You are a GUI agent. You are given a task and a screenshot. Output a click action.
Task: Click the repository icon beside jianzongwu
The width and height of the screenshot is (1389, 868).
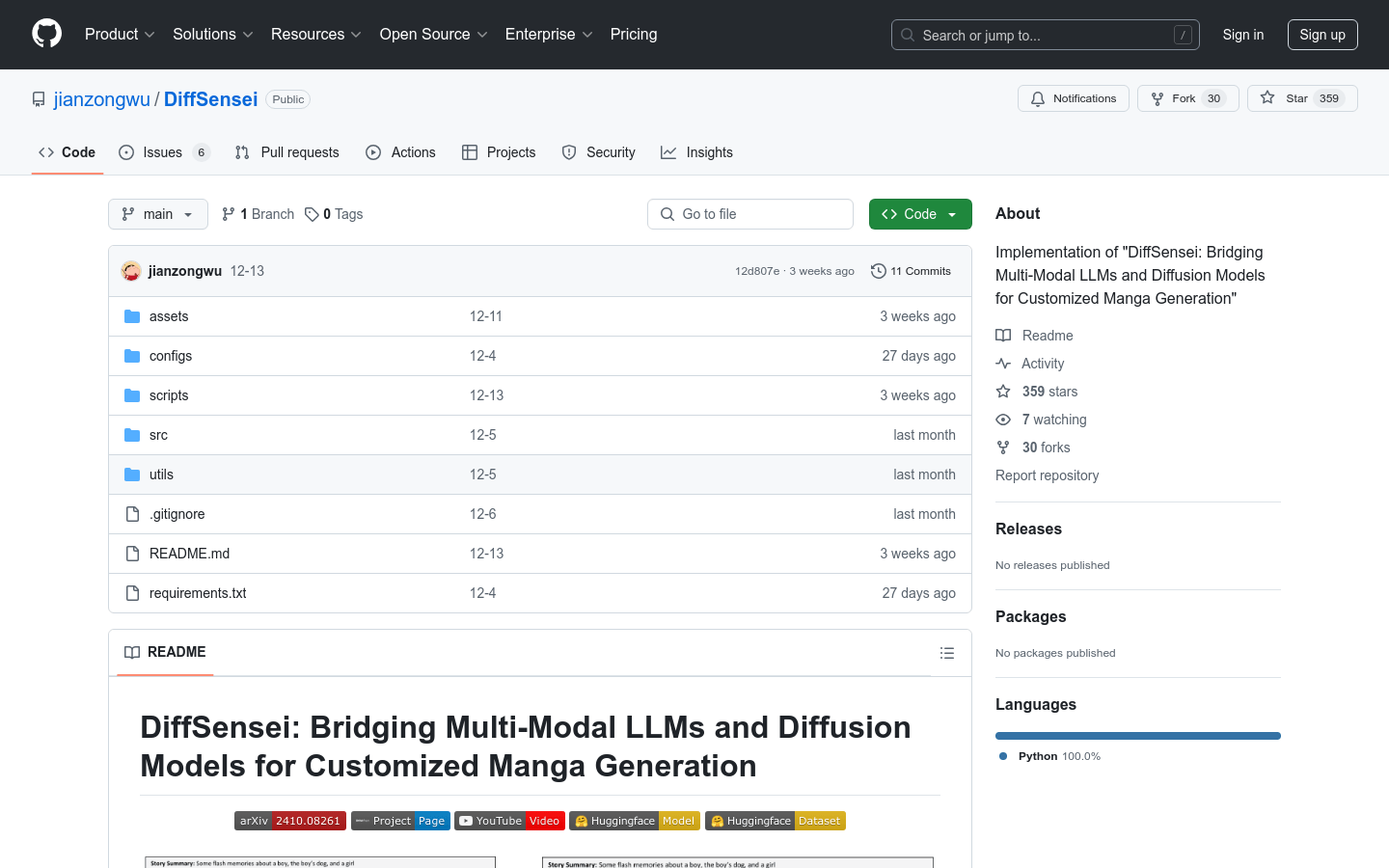[x=39, y=99]
